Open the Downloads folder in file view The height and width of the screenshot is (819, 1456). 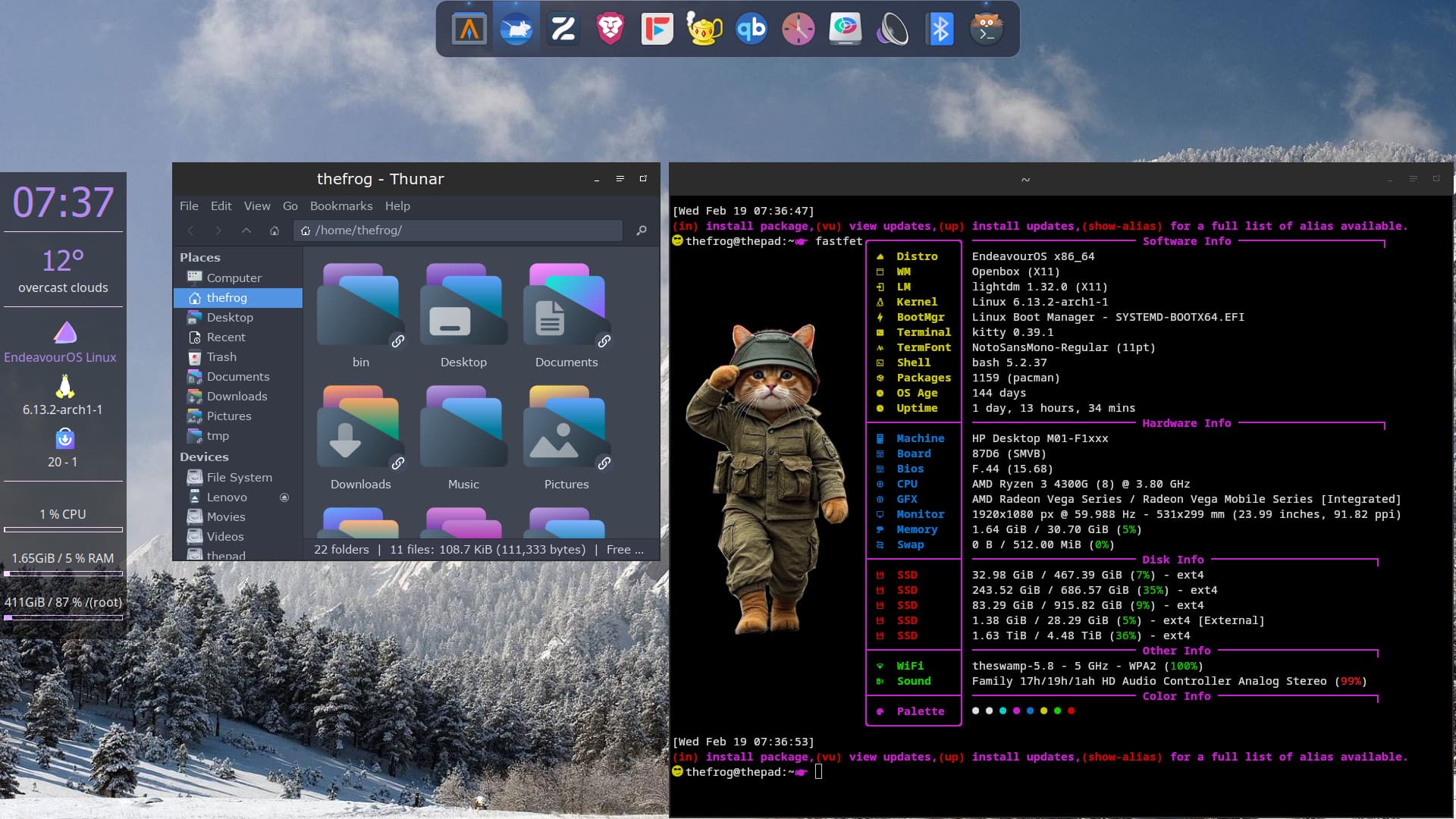361,427
